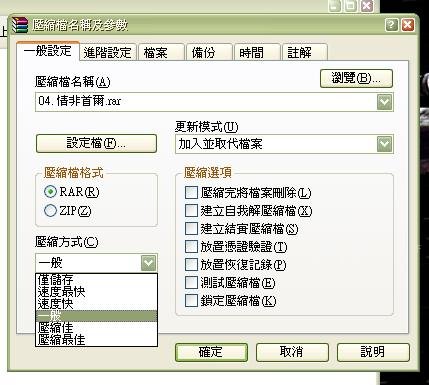Close the archive name dialog

tap(408, 25)
